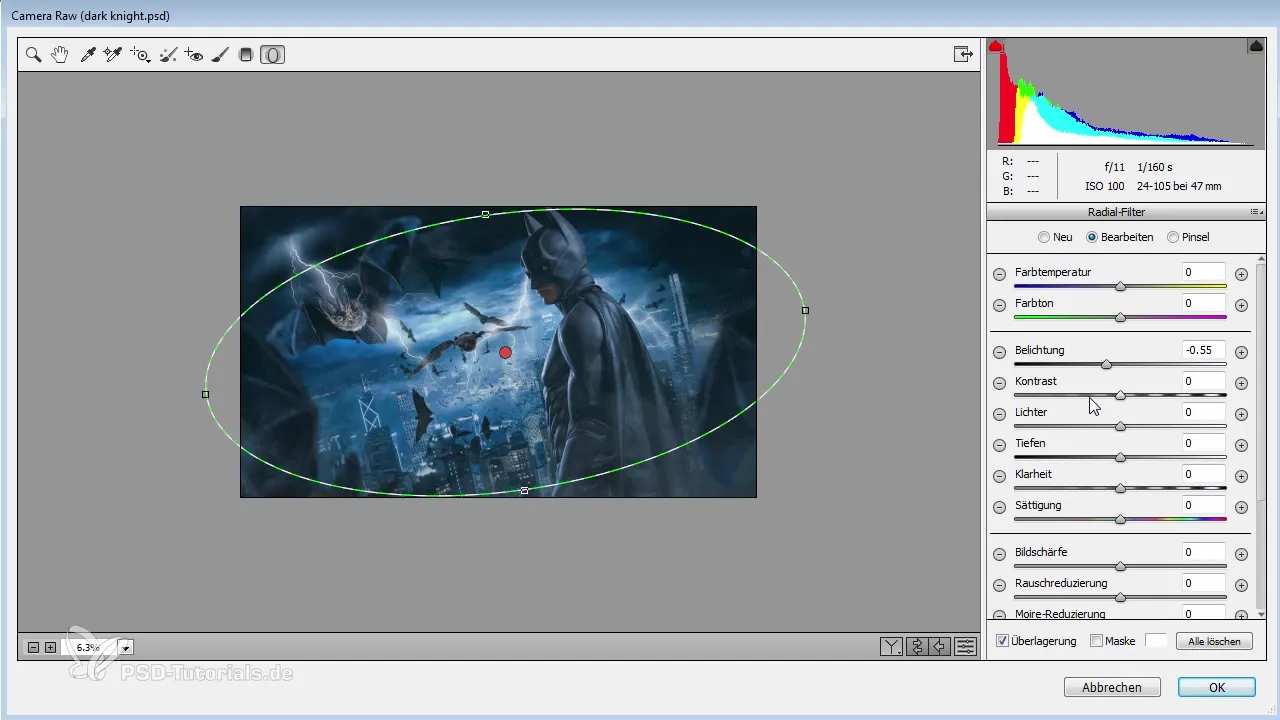Select the Color Sampler tool
1280x720 pixels.
[113, 55]
